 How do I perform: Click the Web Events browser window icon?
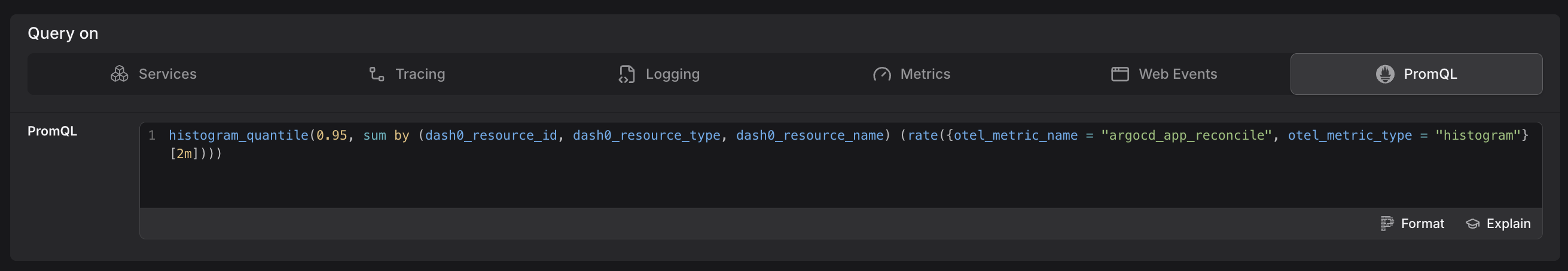(1119, 74)
